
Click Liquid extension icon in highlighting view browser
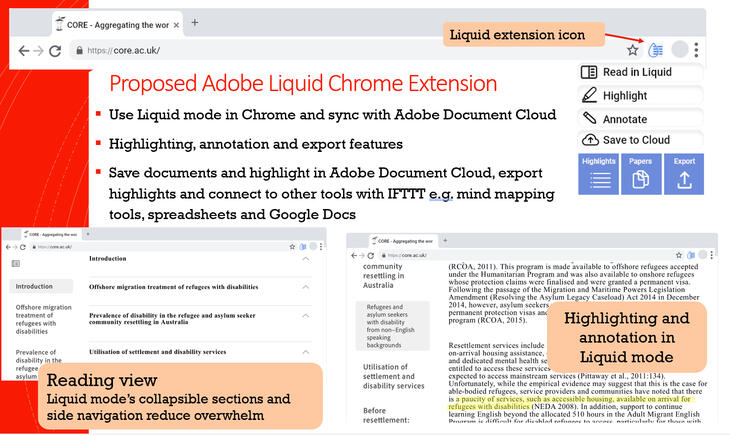[x=691, y=255]
